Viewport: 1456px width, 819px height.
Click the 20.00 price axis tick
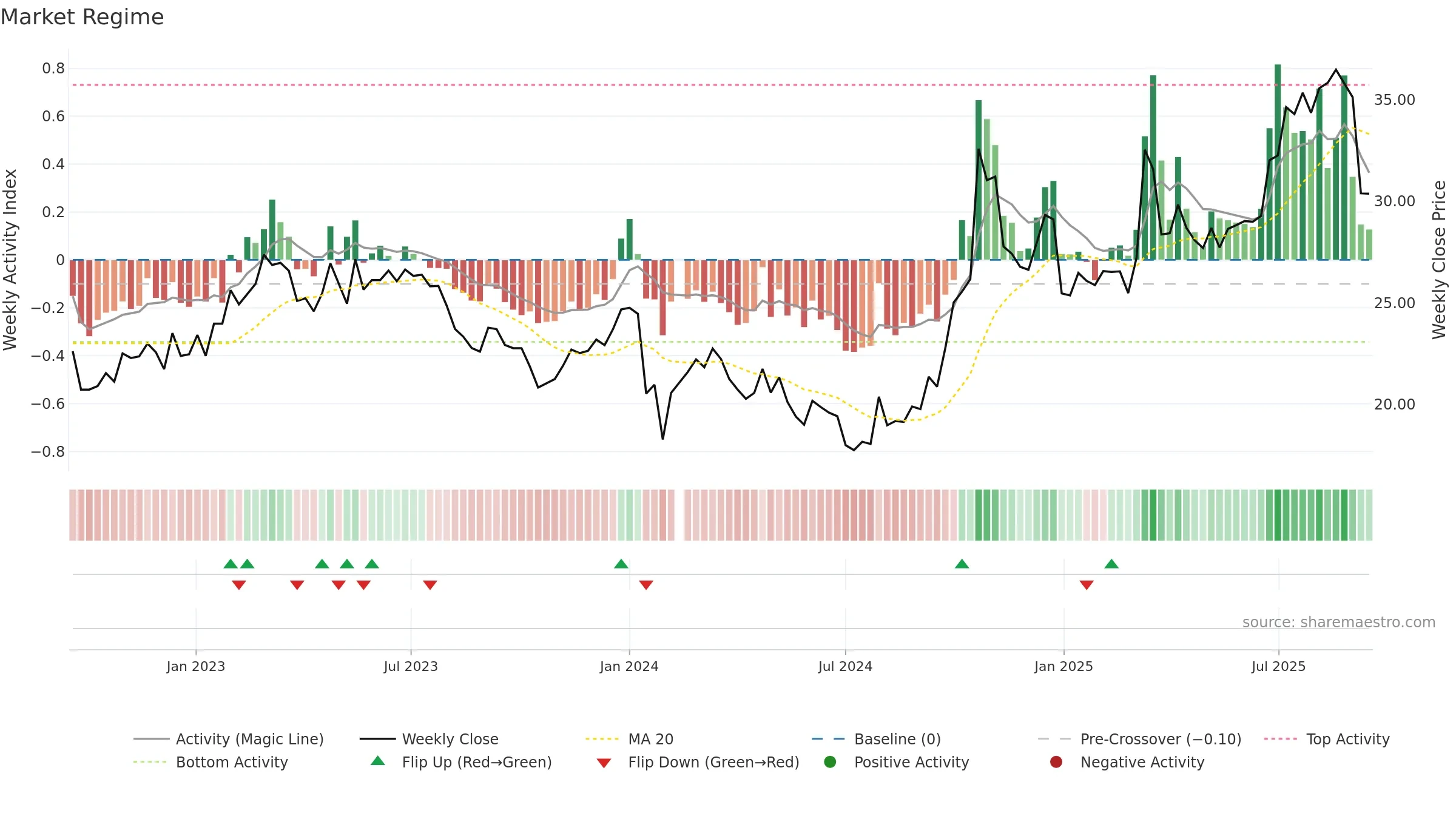1395,404
